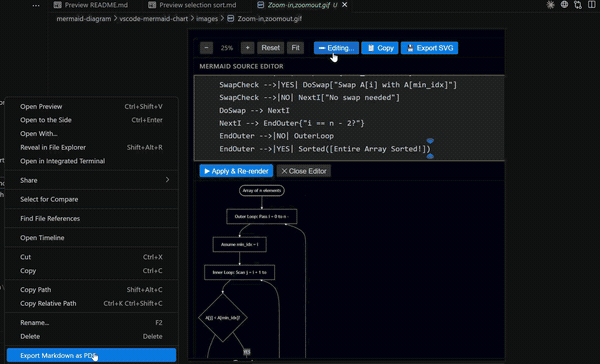This screenshot has height=364, width=600.
Task: Choose Copy Path from context menu
Action: tap(91, 290)
